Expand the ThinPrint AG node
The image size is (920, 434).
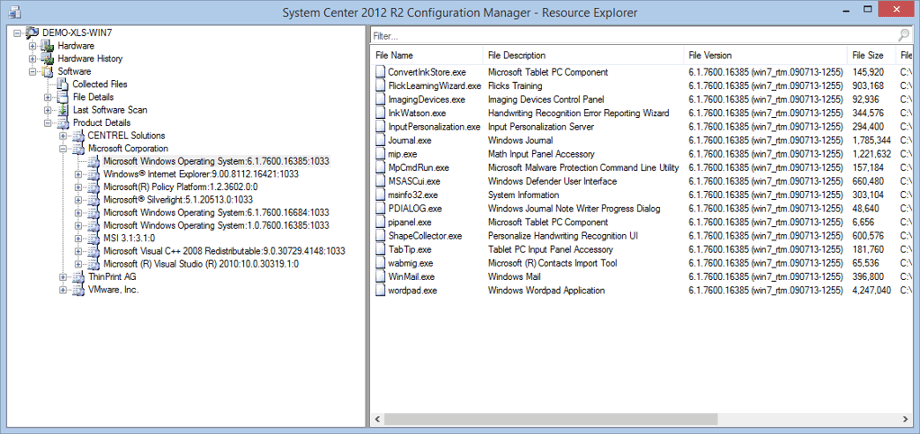63,277
